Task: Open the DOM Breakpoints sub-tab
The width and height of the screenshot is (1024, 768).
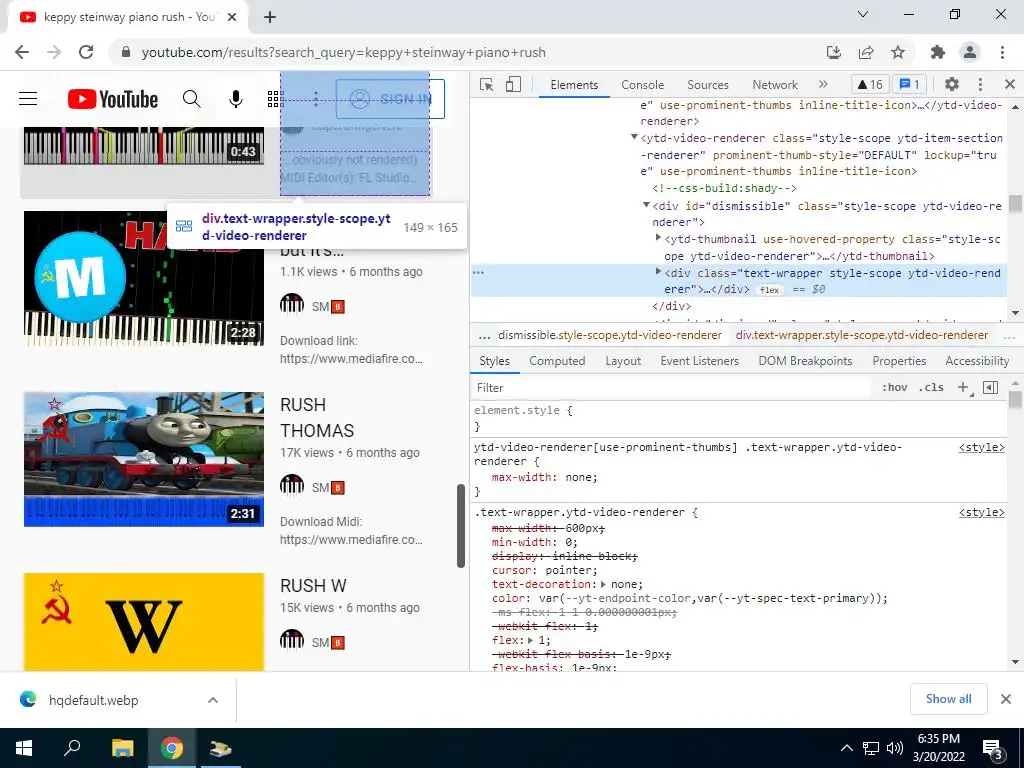Action: click(x=805, y=361)
